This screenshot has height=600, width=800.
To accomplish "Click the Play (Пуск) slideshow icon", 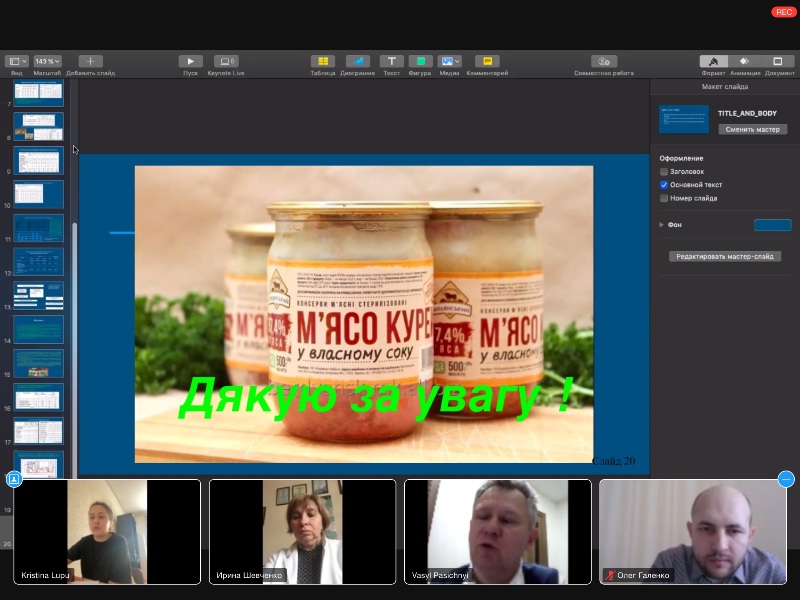I will [190, 61].
